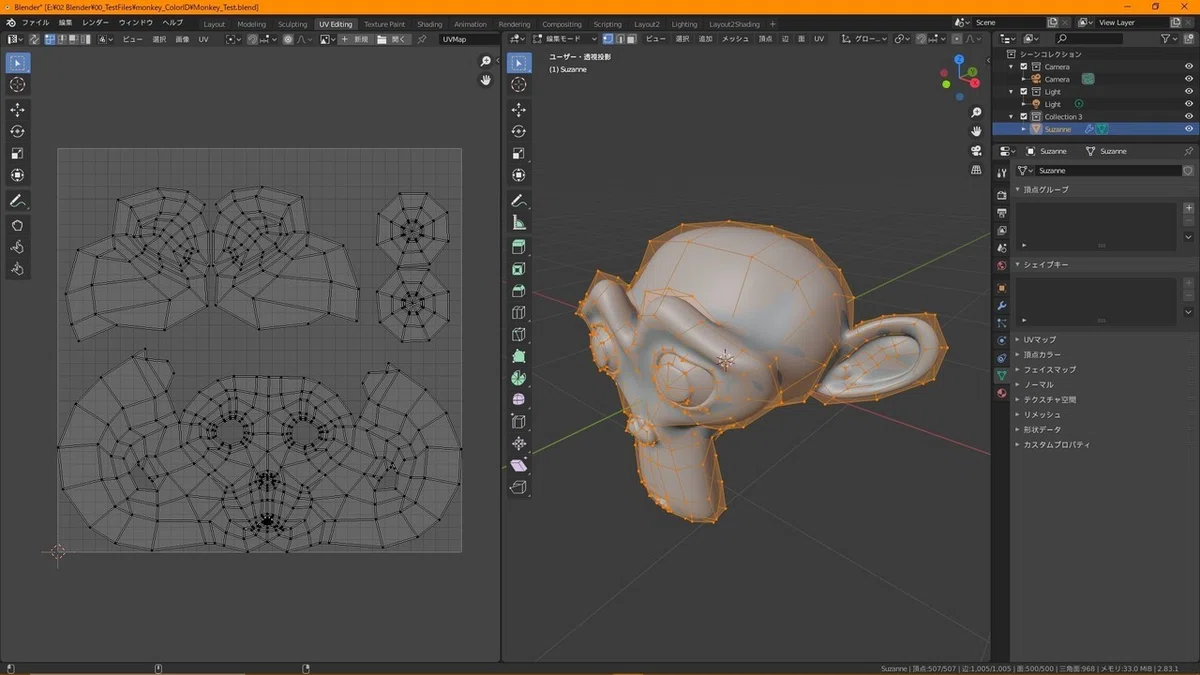Select the Annotate tool in UV editor toolbar
The image size is (1200, 675).
17,201
